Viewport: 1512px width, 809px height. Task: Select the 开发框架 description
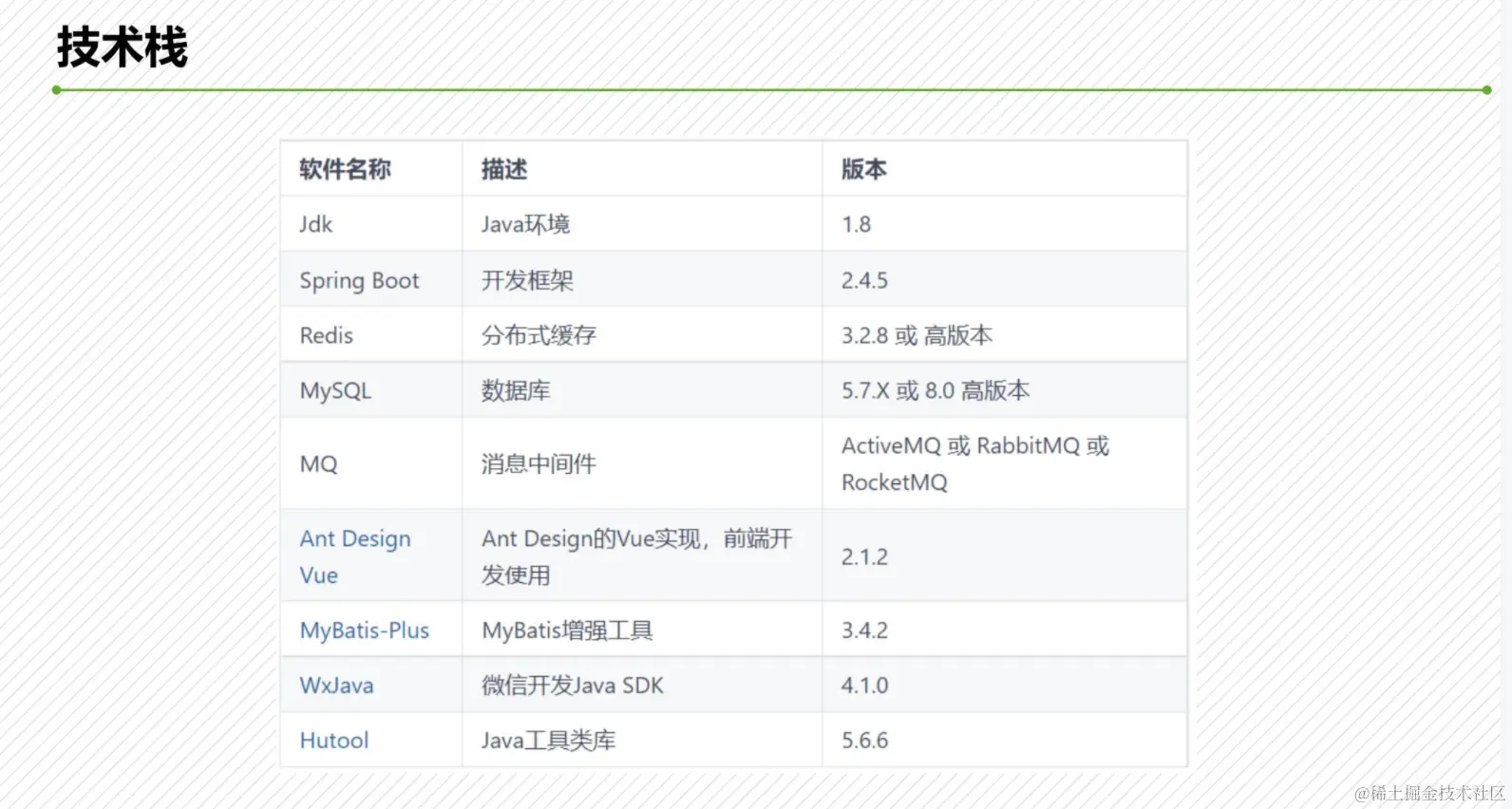(x=527, y=280)
